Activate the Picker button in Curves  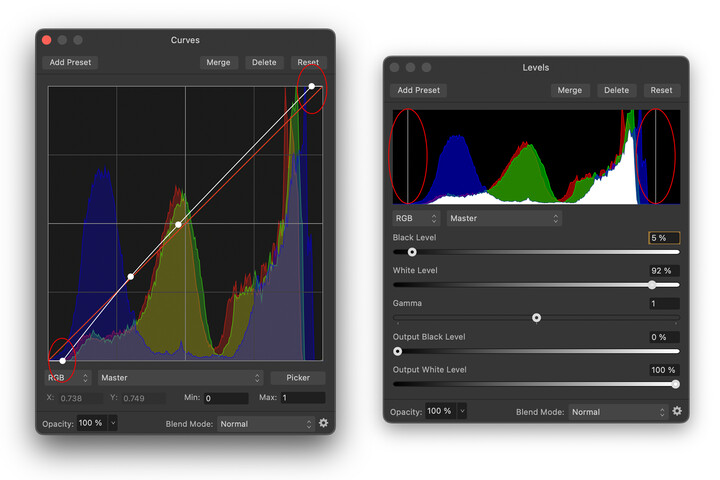tap(298, 378)
